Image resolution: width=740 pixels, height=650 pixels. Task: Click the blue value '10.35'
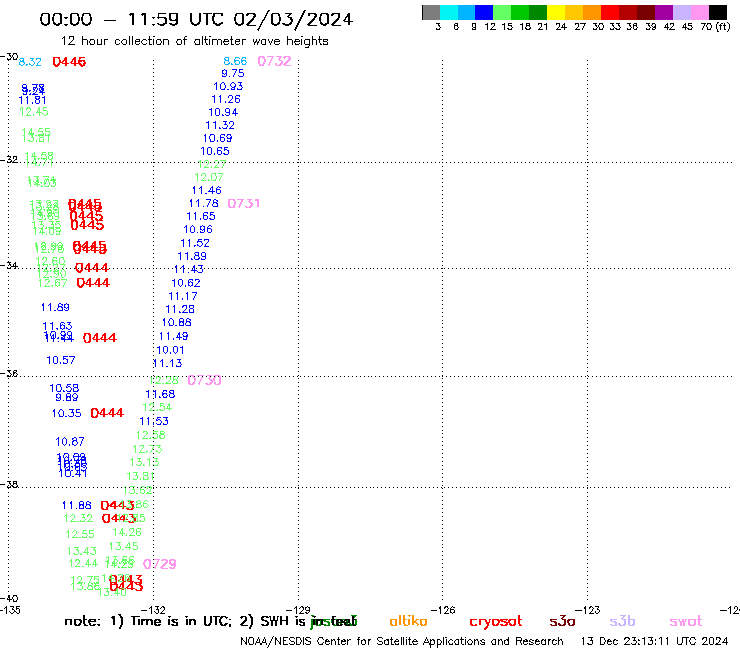[67, 414]
